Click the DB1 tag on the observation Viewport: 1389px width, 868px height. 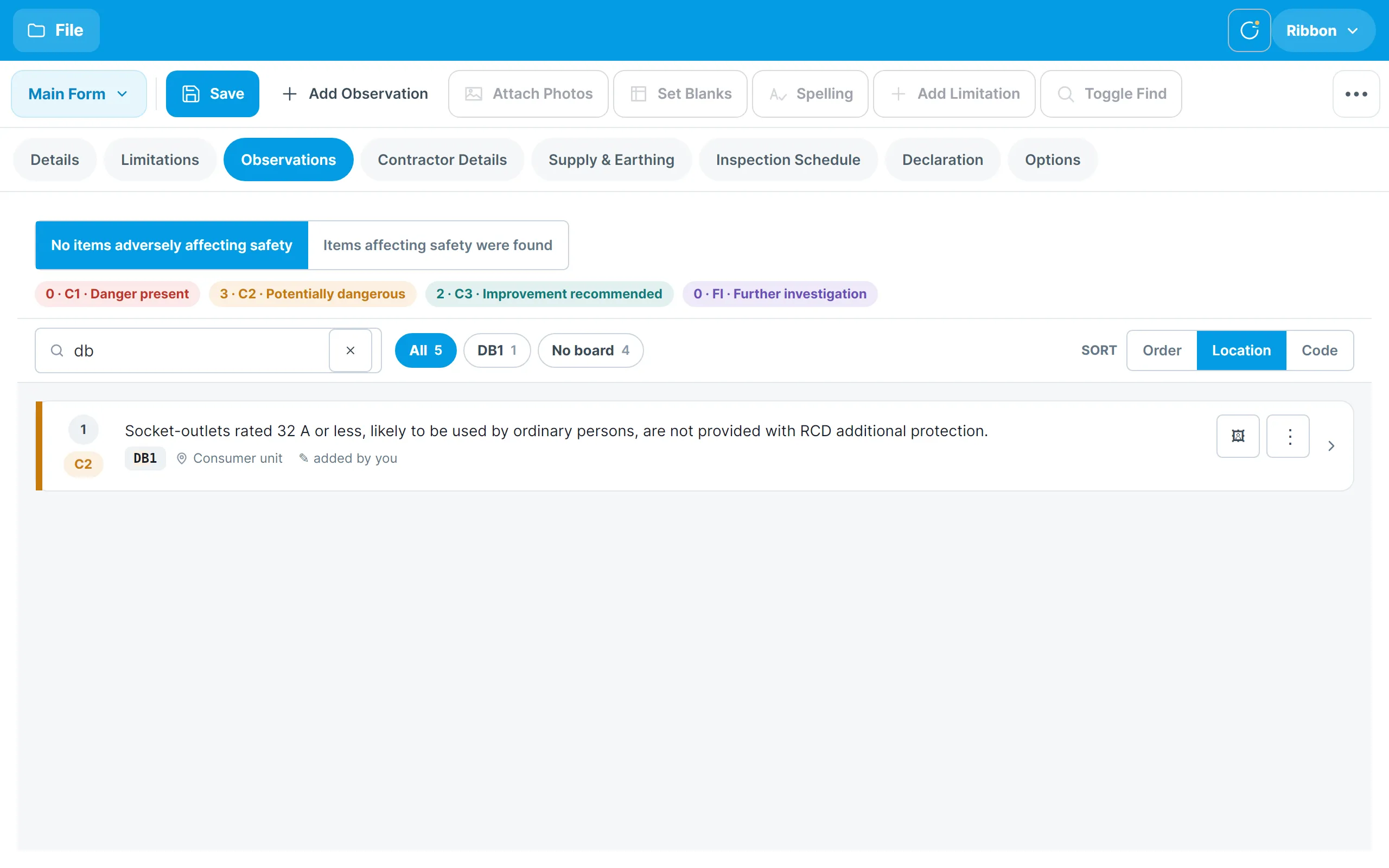click(145, 458)
